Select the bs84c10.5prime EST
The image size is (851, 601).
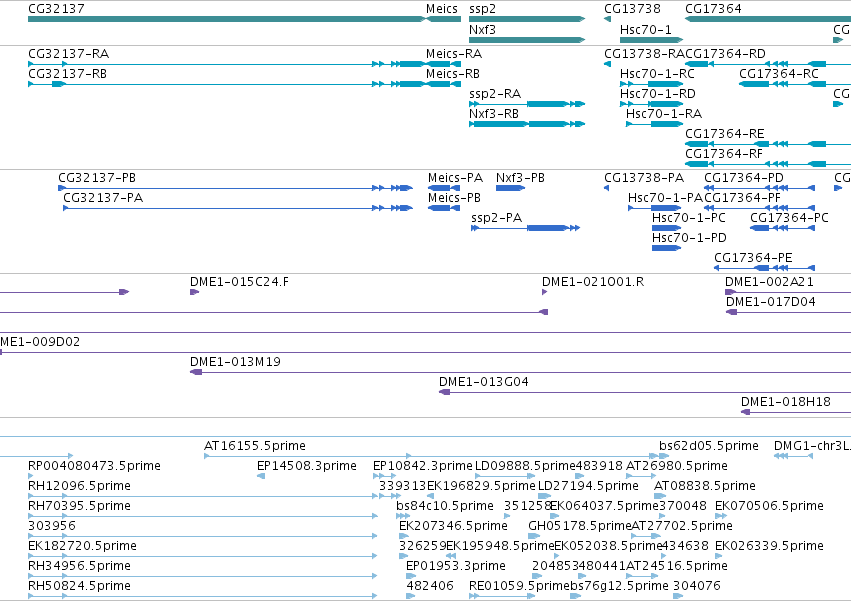coord(445,507)
